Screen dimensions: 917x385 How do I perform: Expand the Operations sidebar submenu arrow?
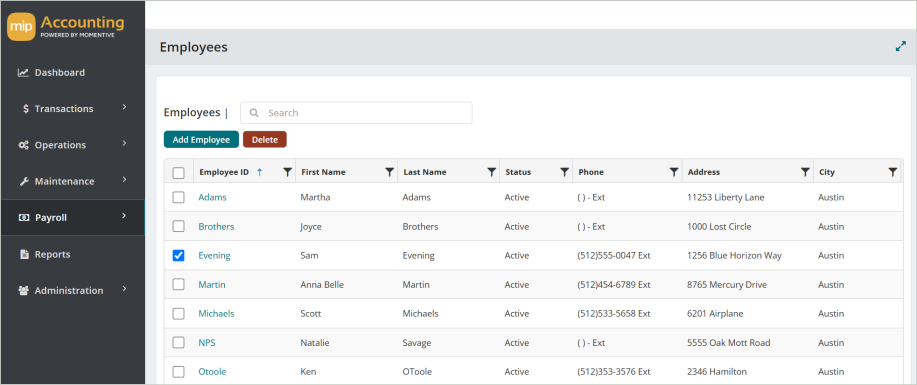pos(124,144)
